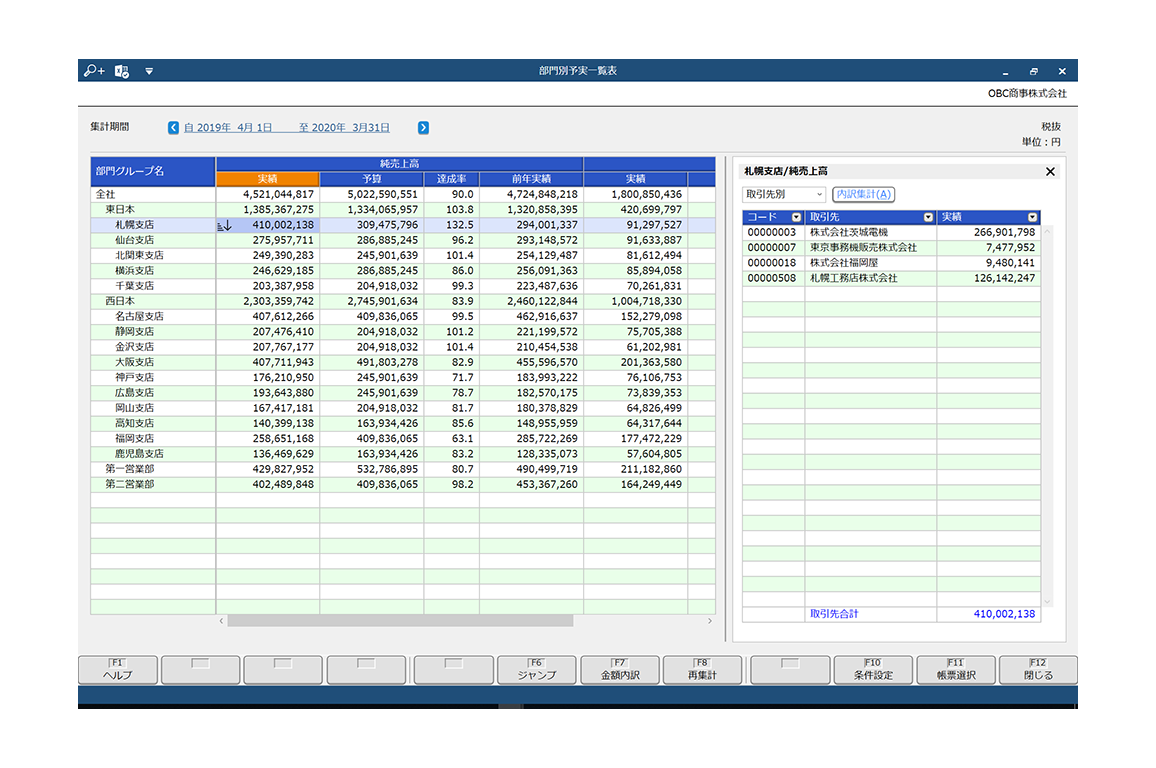Viewport: 1156px width, 768px height.
Task: Close the 札幌支店/純売上高 breakdown panel
Action: pos(1051,172)
